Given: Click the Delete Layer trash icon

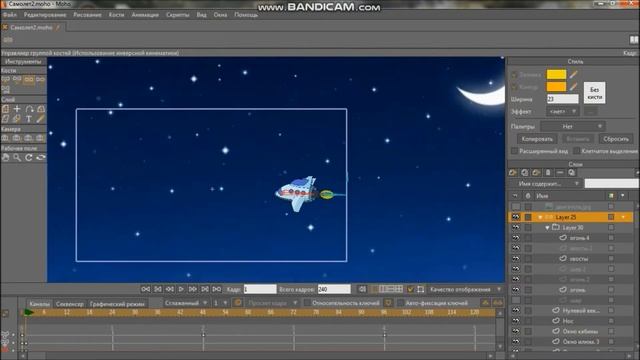Looking at the screenshot, I should pyautogui.click(x=548, y=173).
